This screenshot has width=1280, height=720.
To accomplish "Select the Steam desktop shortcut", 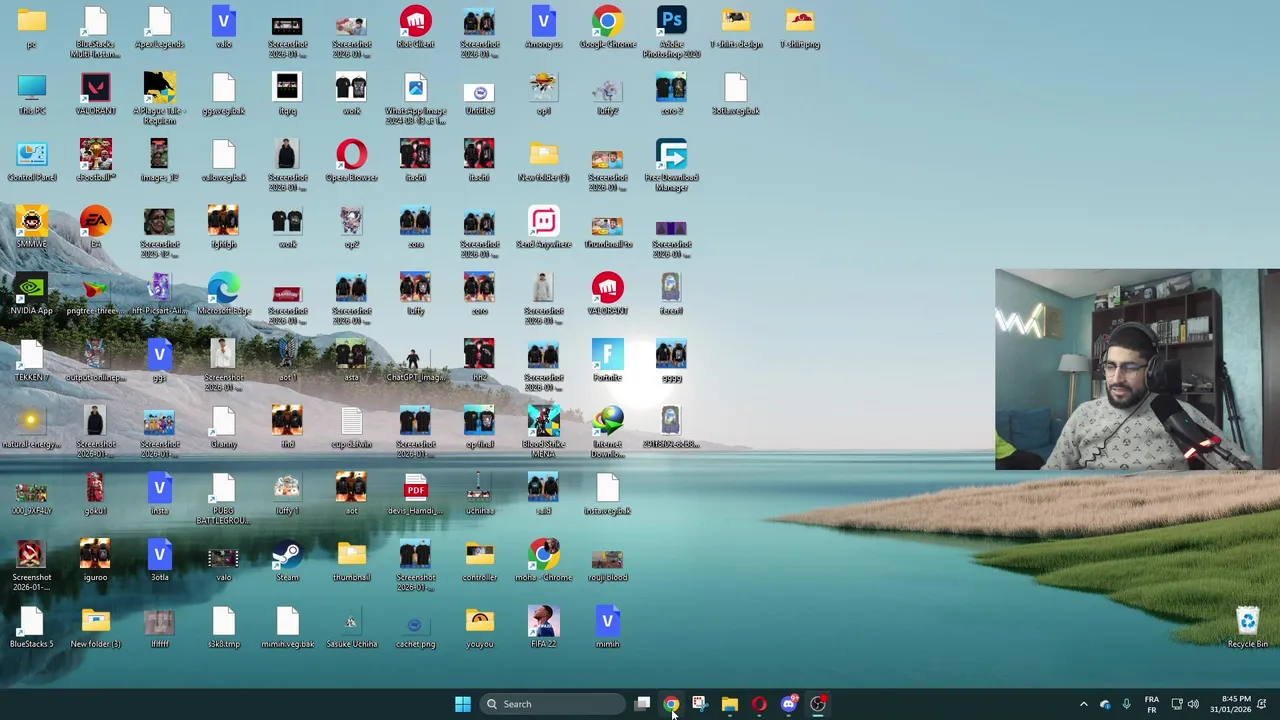I will [287, 562].
